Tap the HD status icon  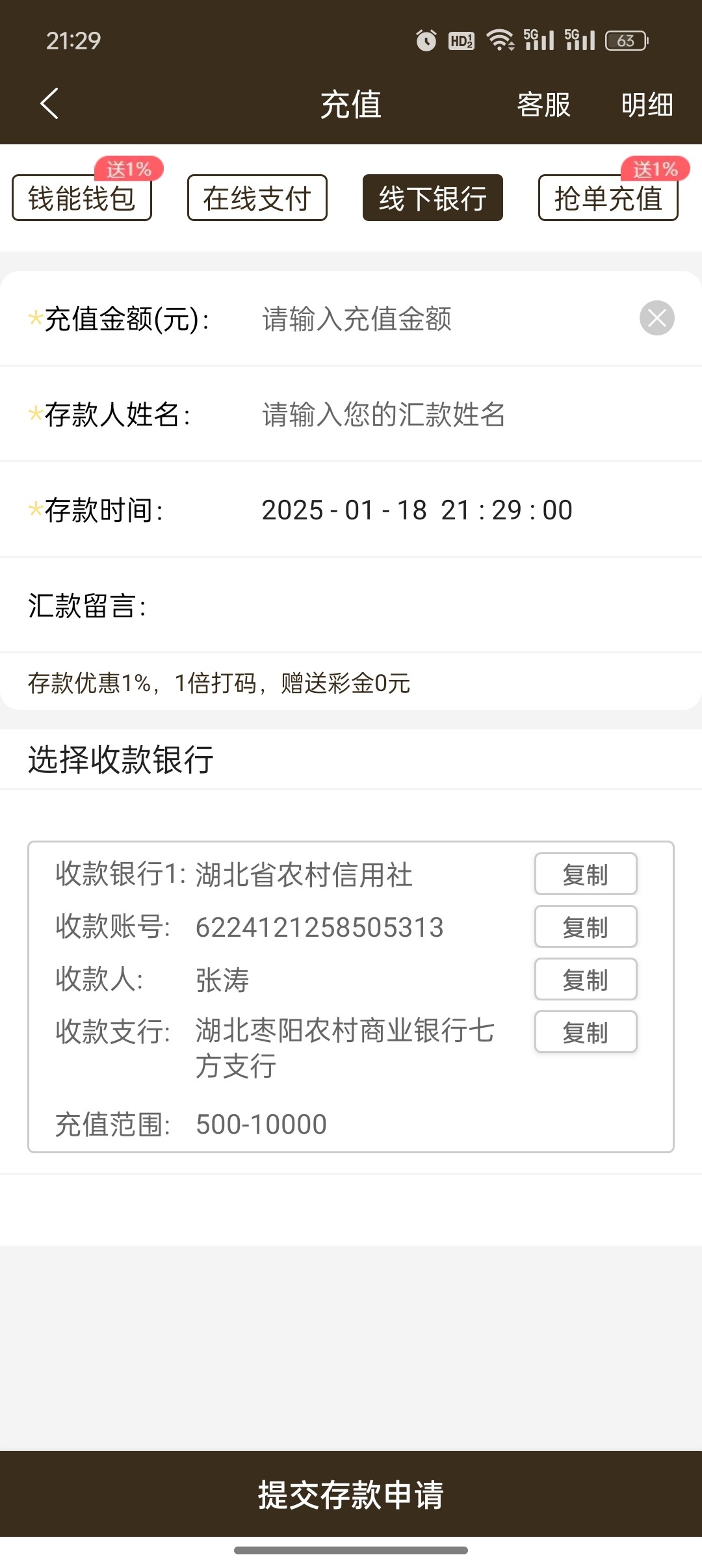click(x=461, y=41)
